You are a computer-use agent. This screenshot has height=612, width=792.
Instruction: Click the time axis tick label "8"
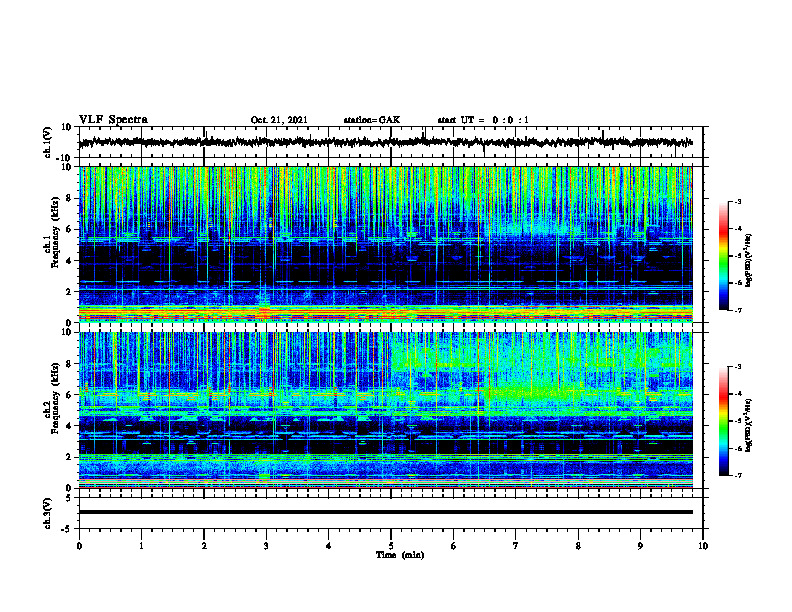coord(578,546)
